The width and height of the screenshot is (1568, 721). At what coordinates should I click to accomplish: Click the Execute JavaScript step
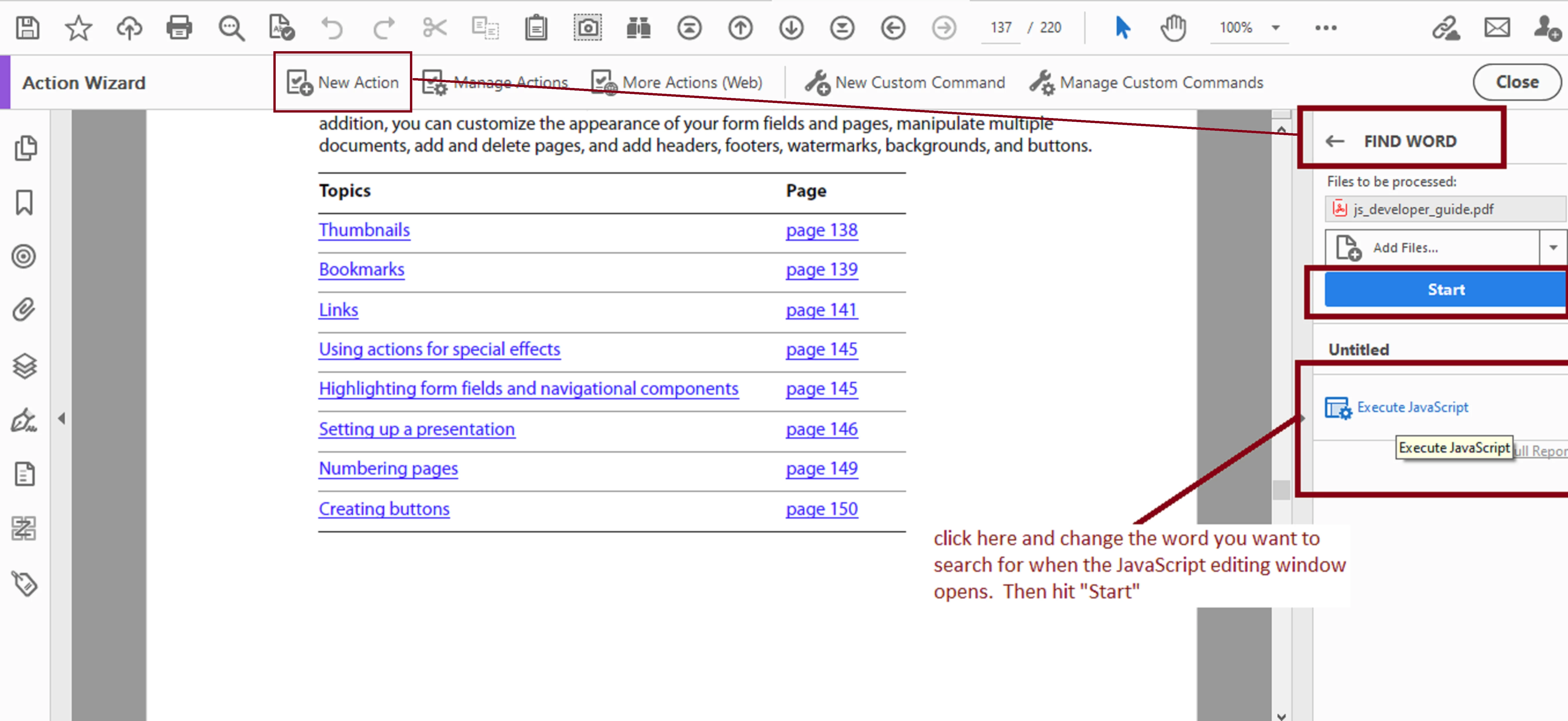coord(1411,407)
